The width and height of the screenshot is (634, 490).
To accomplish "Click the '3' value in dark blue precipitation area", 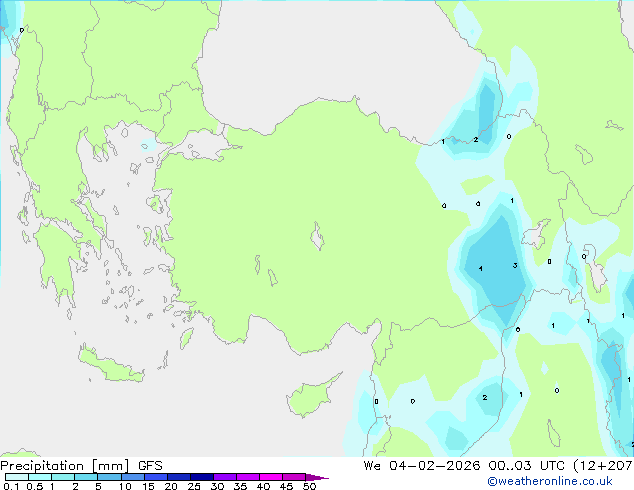I will pyautogui.click(x=515, y=266).
